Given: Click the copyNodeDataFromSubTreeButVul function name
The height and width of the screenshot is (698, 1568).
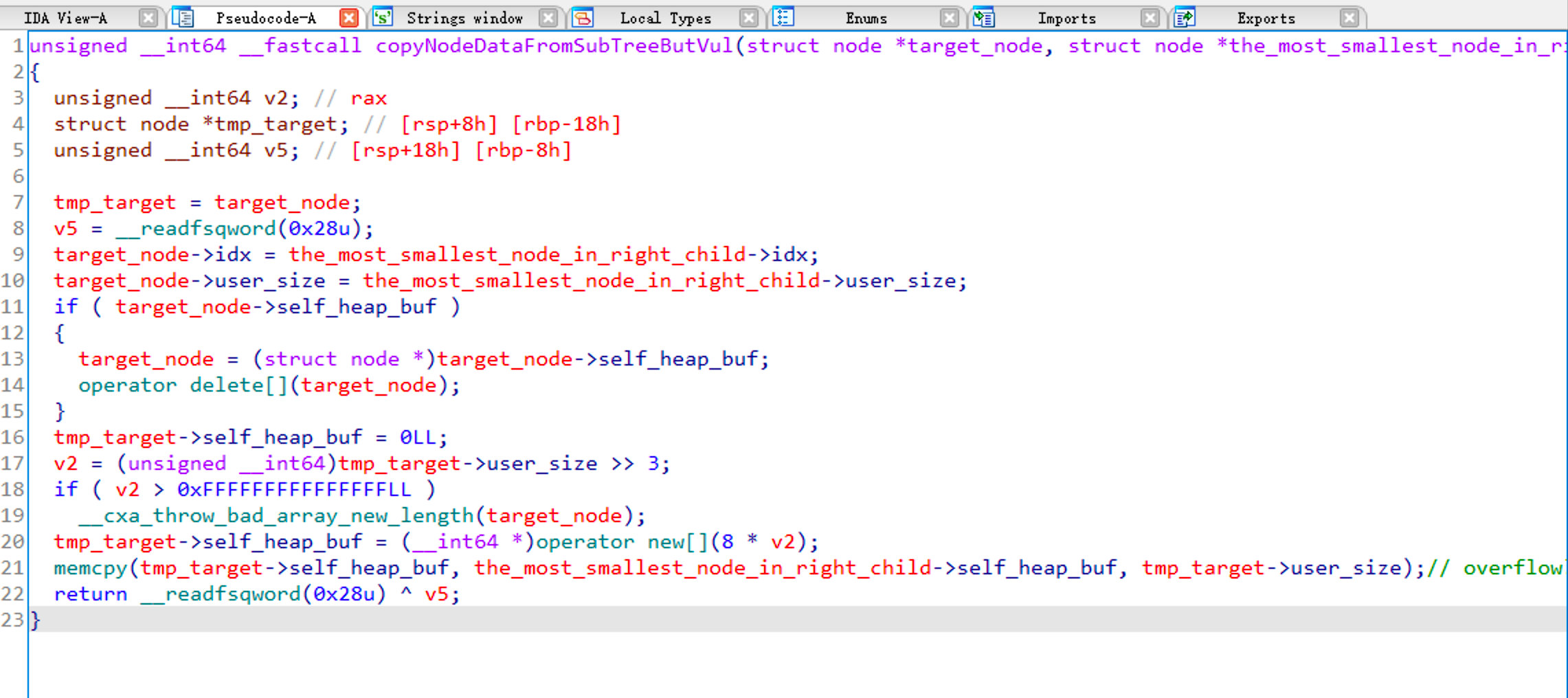Looking at the screenshot, I should (555, 45).
